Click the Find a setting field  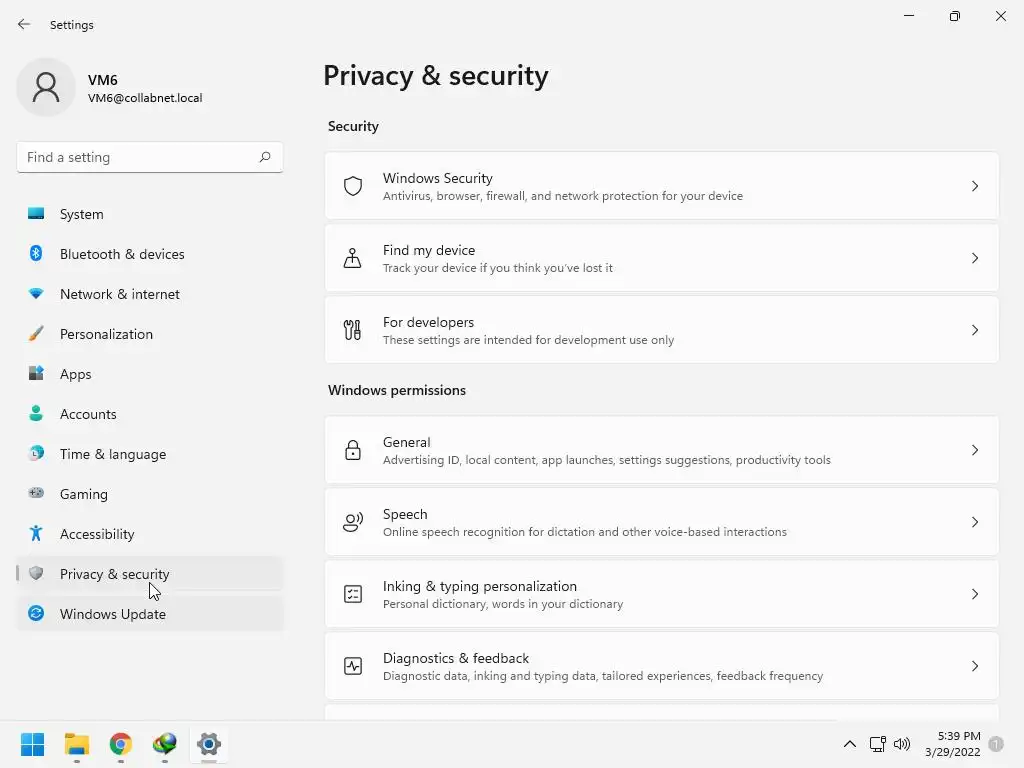[x=135, y=157]
